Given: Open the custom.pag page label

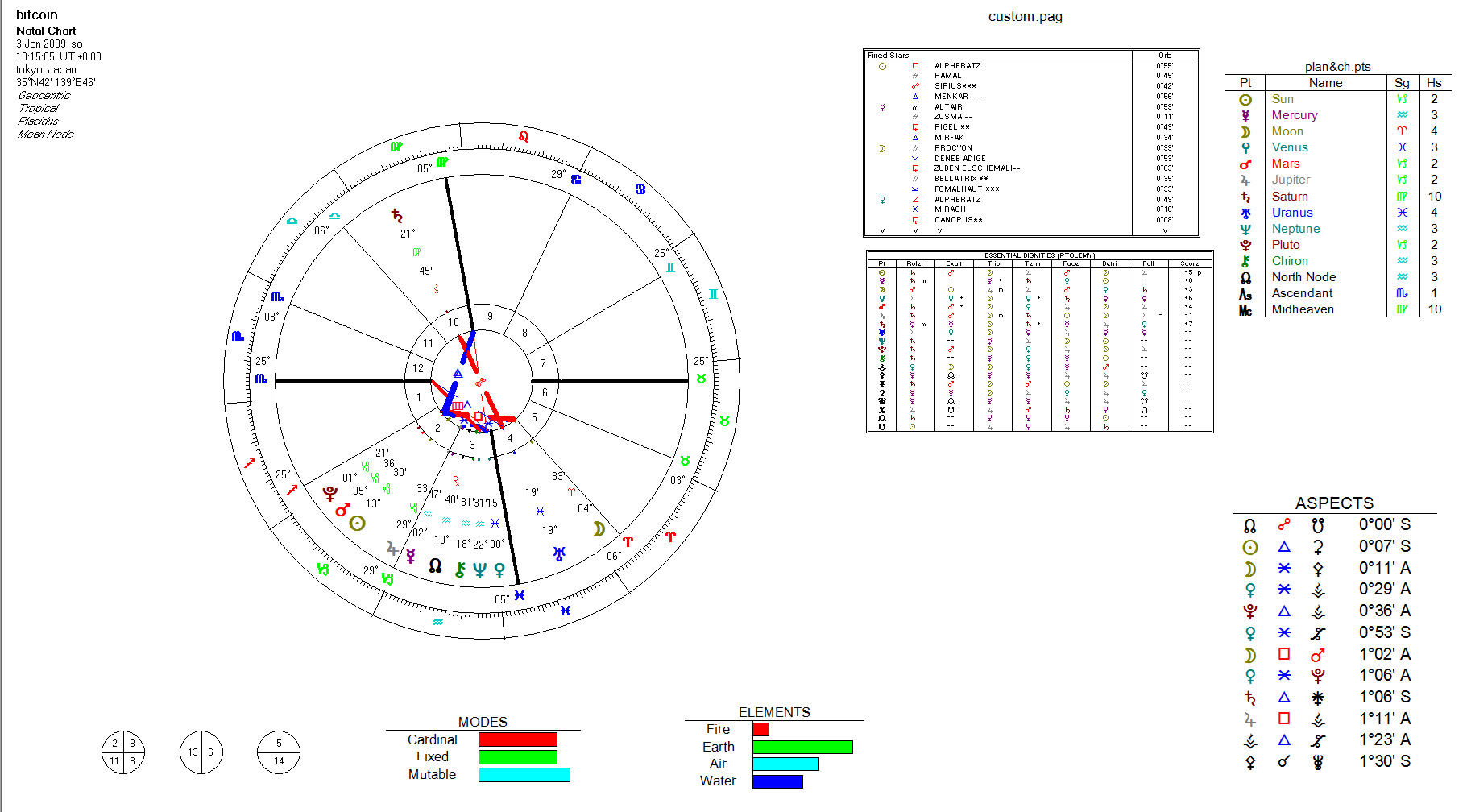Looking at the screenshot, I should [x=1026, y=16].
